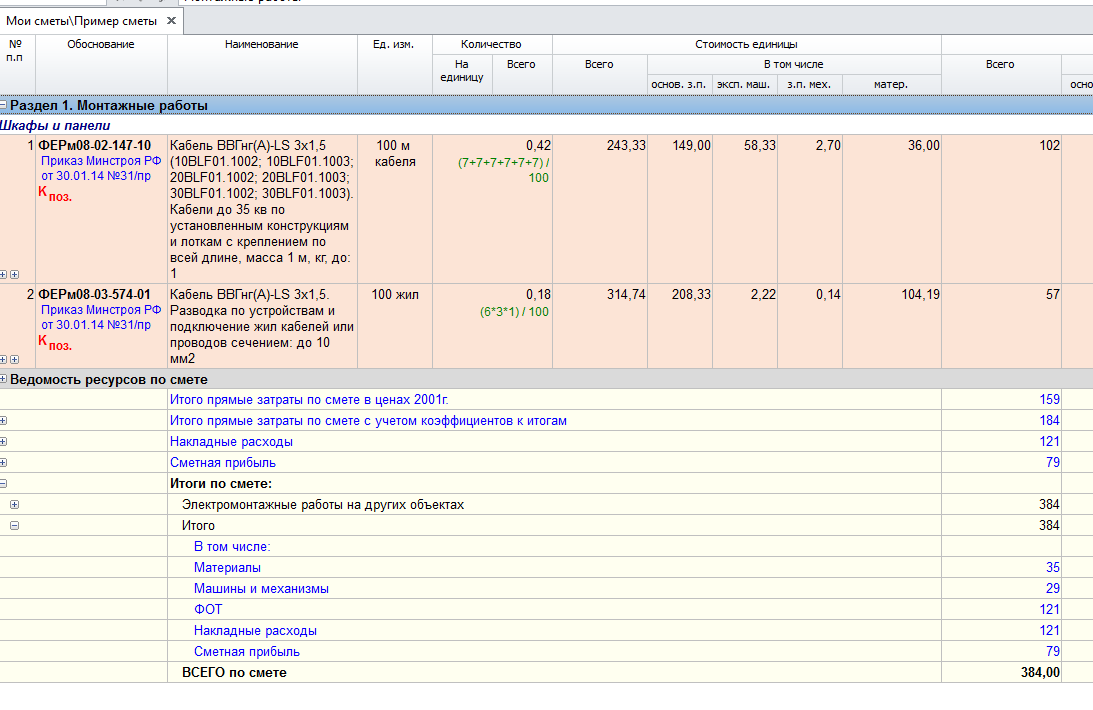Expand "Ведомость ресурсов по смете" group
Screen dimensions: 1093x710
tap(4, 379)
